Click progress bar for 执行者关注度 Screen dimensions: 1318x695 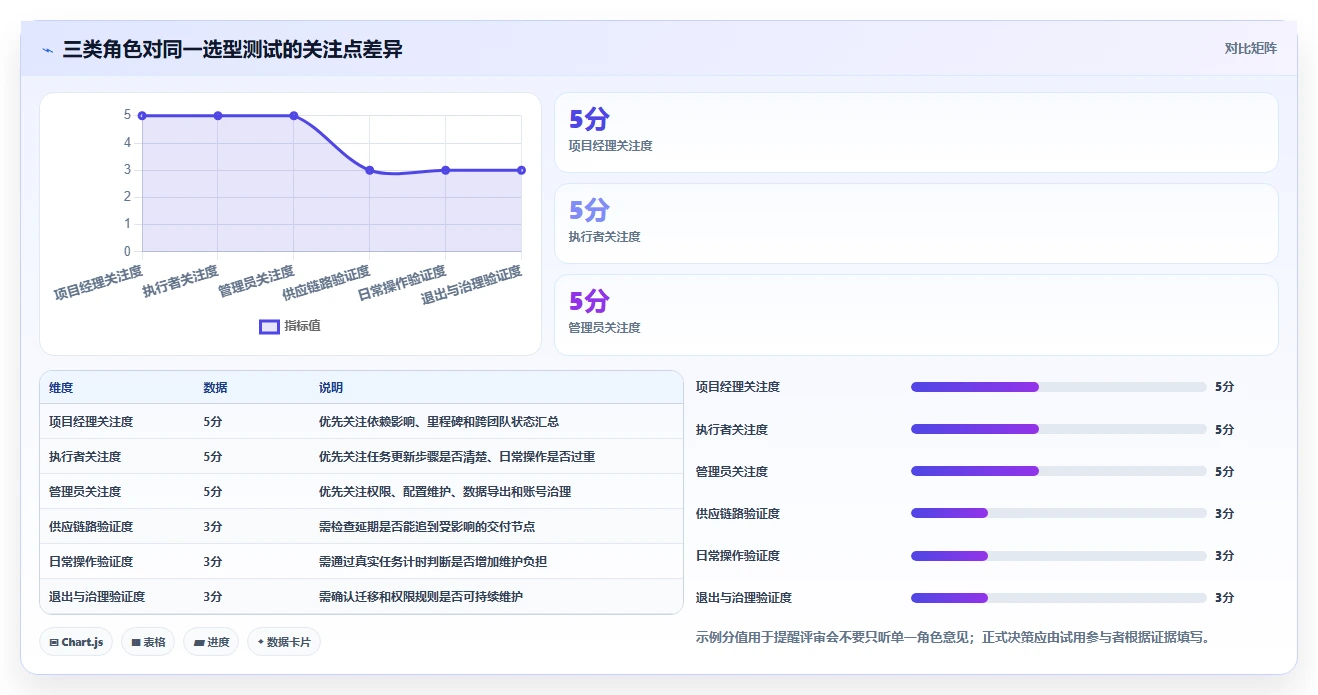click(x=1058, y=429)
